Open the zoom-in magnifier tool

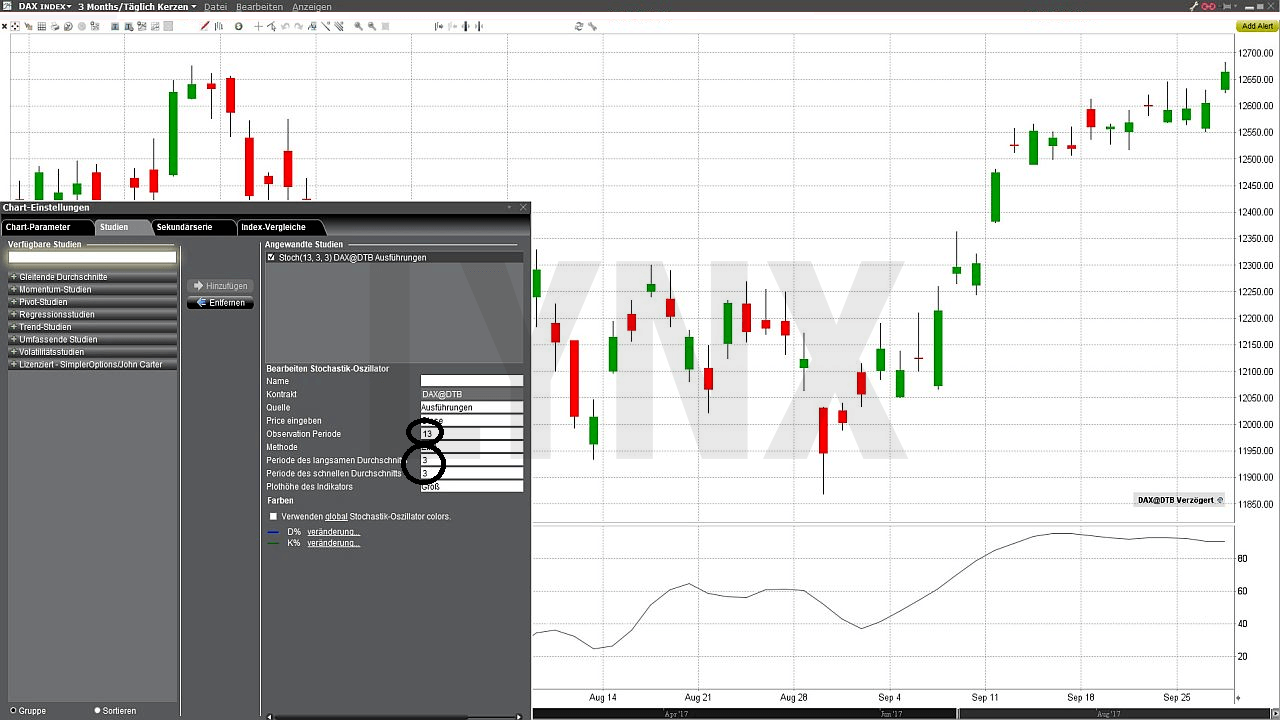click(x=357, y=26)
